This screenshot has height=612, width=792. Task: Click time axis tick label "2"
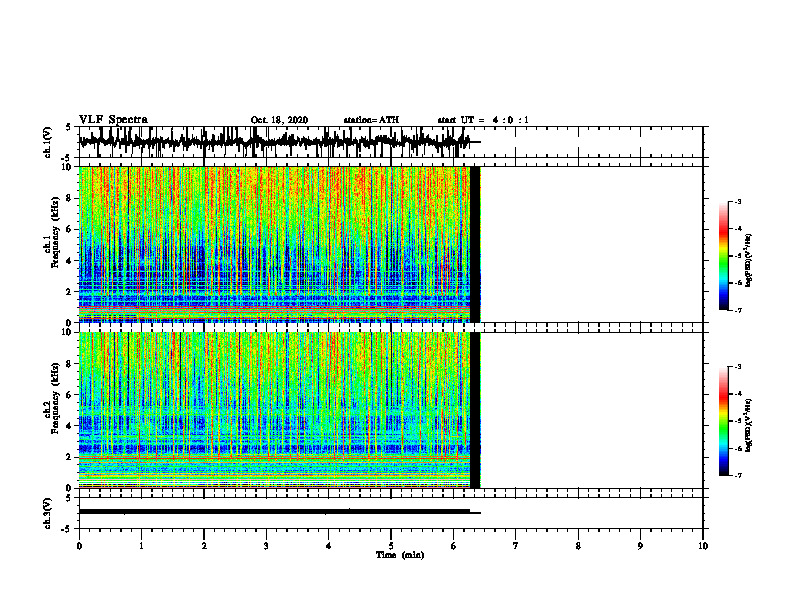point(204,546)
